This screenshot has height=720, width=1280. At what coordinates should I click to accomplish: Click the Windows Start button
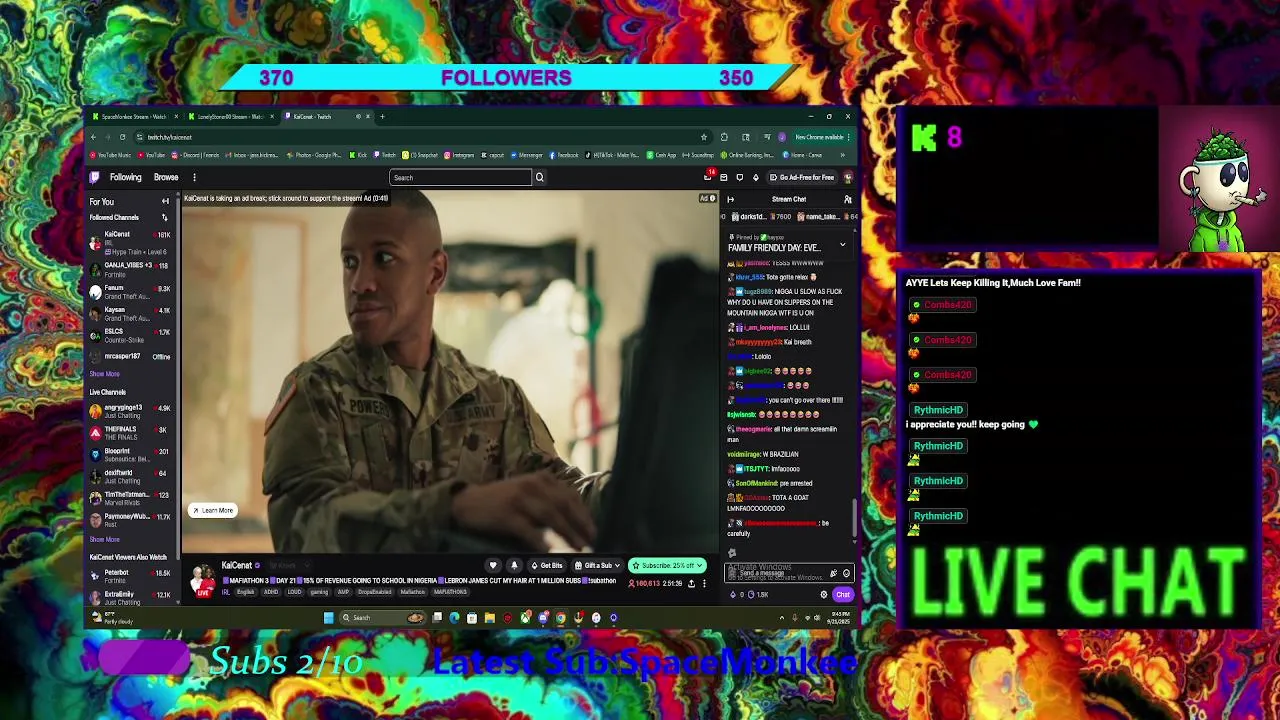328,618
